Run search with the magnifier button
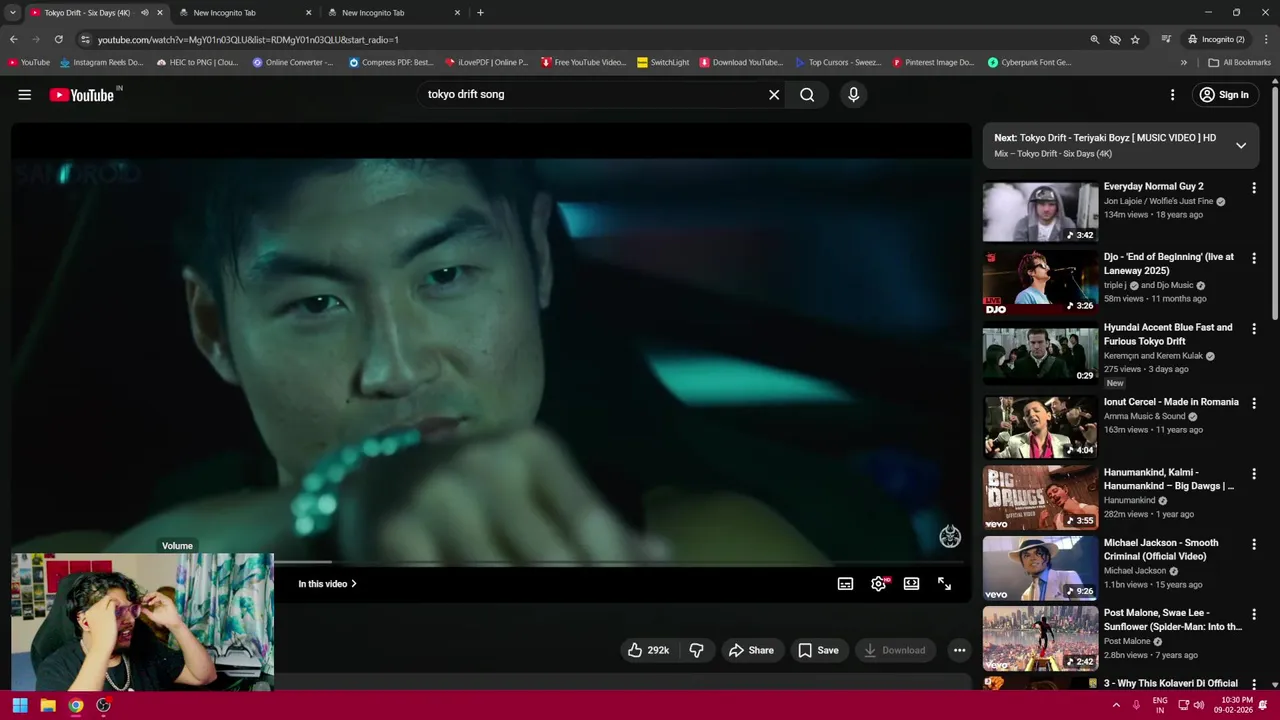 click(x=807, y=95)
